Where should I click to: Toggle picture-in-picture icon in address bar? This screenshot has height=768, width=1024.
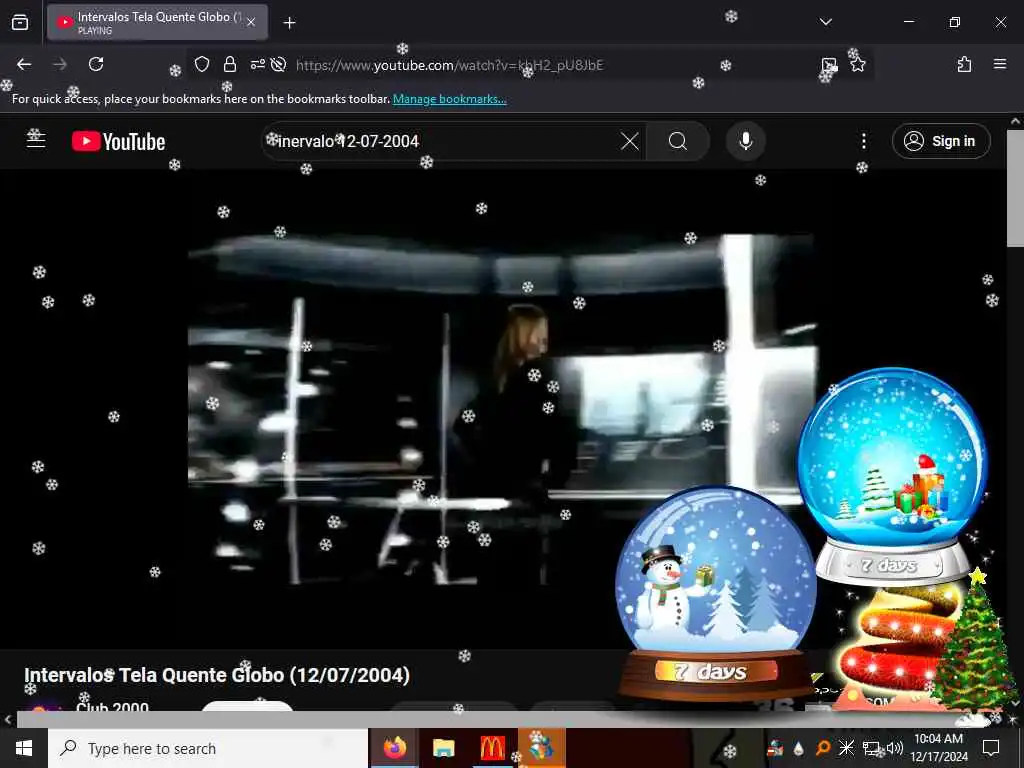(x=829, y=65)
